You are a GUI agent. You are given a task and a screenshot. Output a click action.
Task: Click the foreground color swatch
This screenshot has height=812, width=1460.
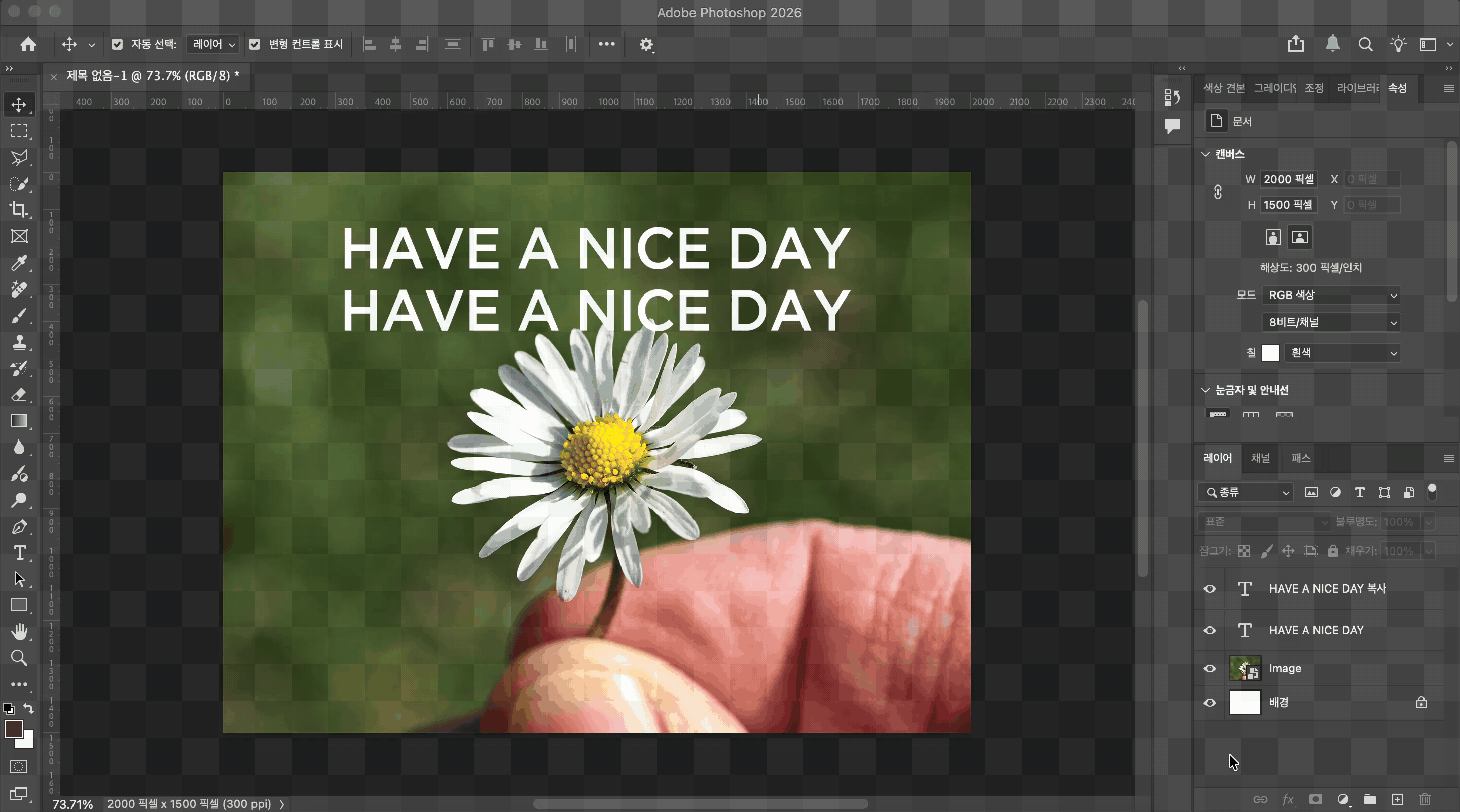click(14, 729)
